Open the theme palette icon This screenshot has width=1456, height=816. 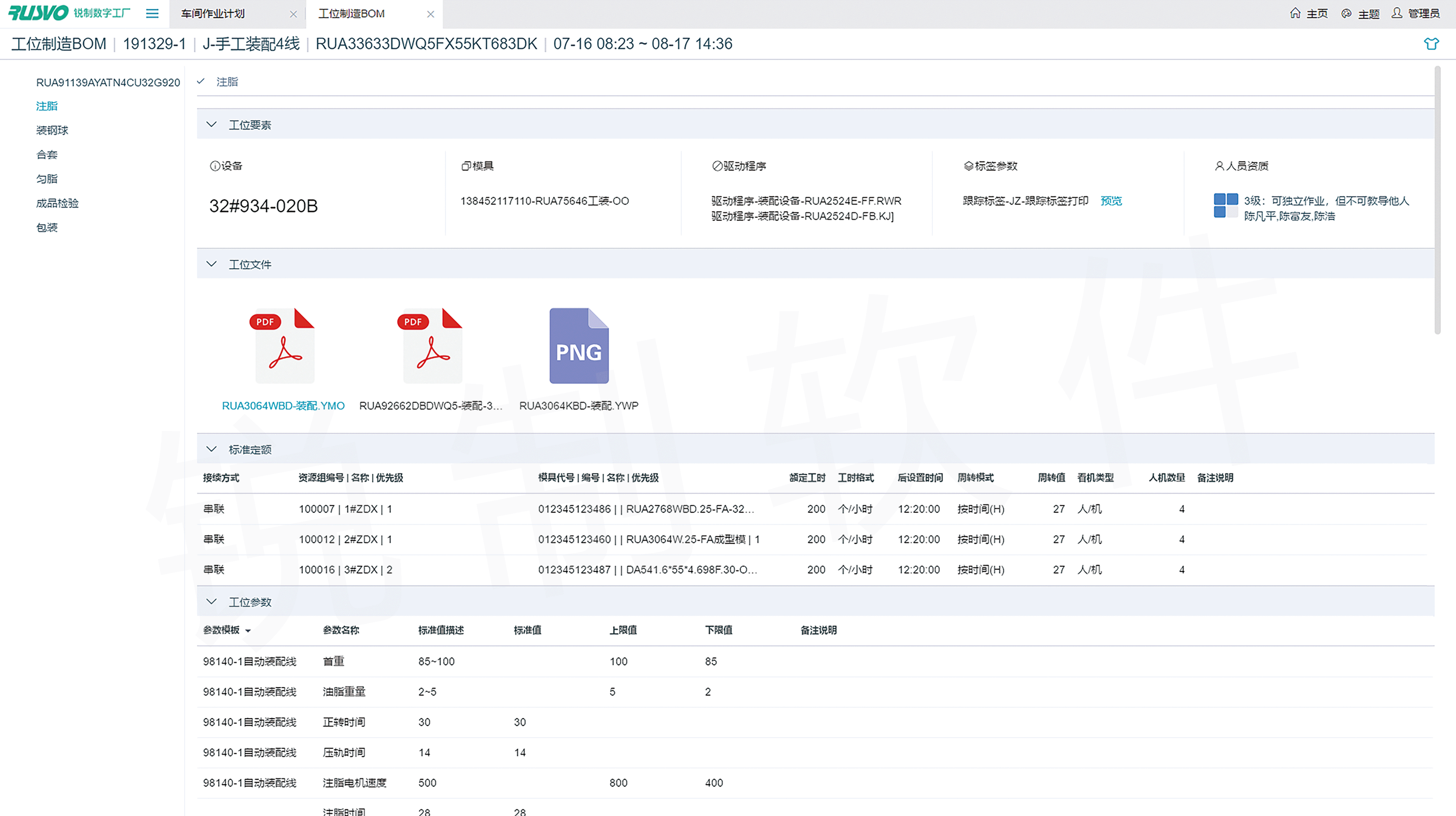pos(1346,14)
